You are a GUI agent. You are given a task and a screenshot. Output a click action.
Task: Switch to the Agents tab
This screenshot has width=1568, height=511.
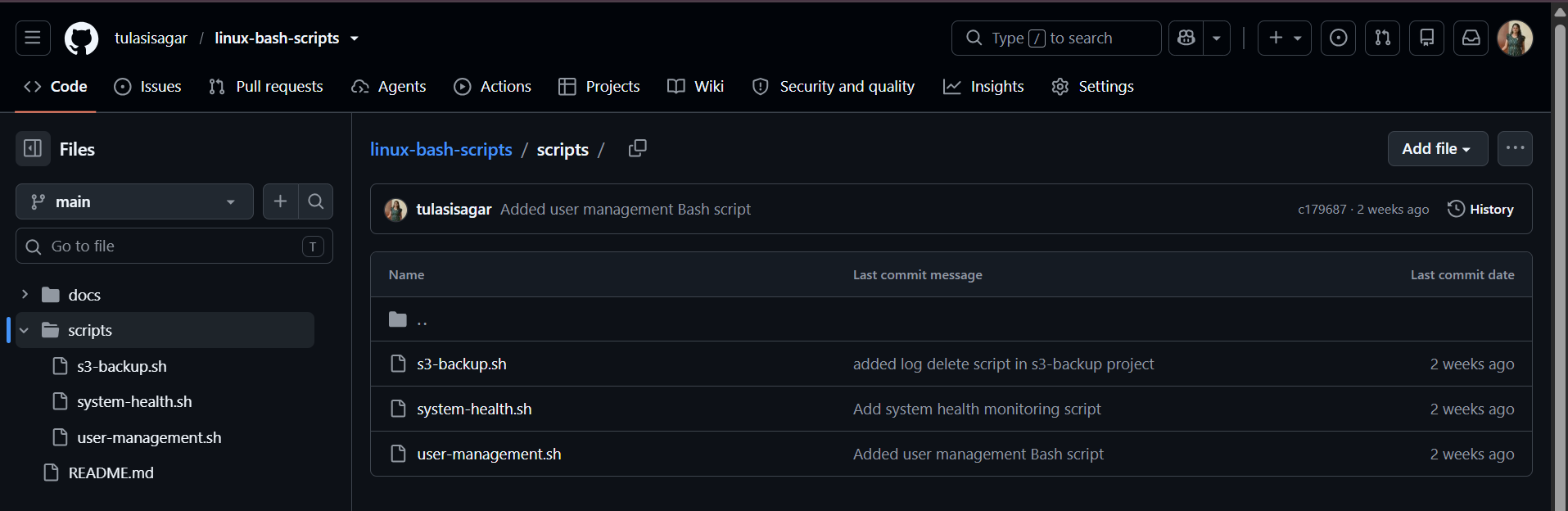[388, 87]
